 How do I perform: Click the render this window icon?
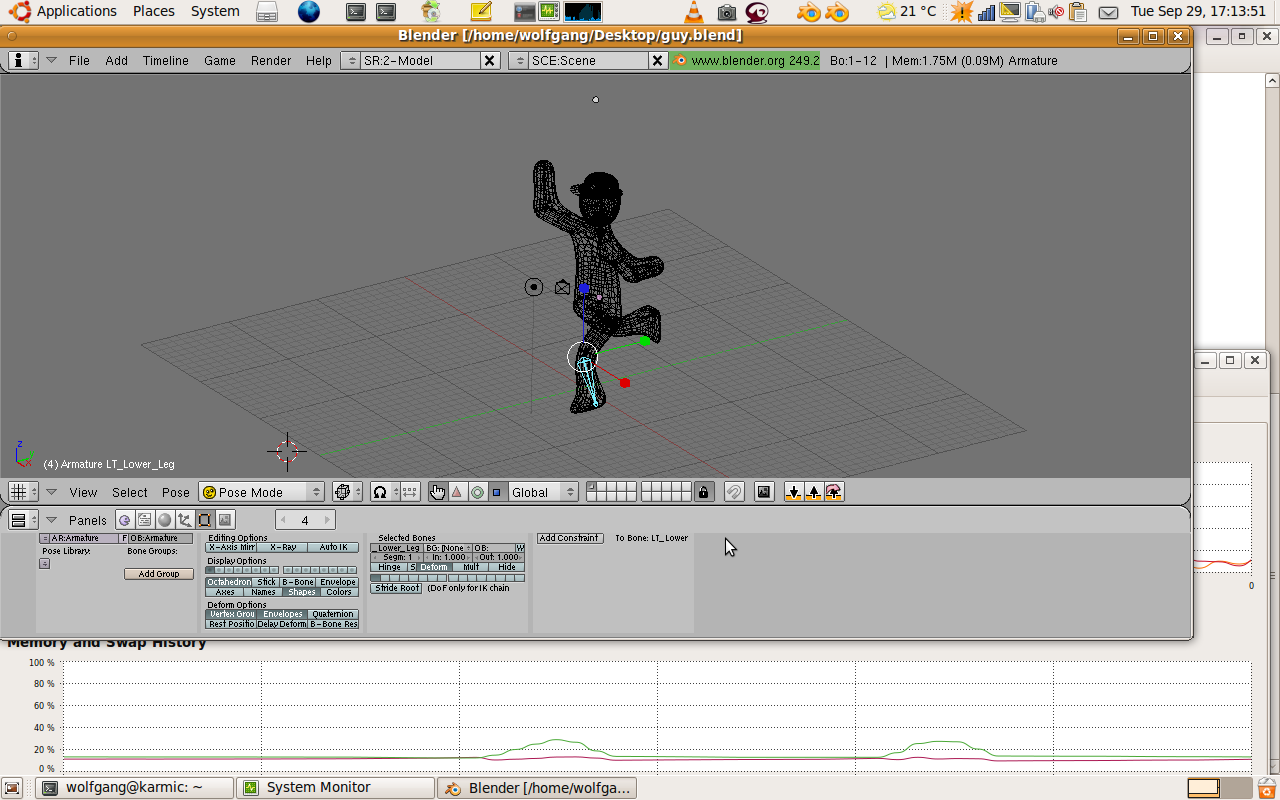tap(764, 492)
